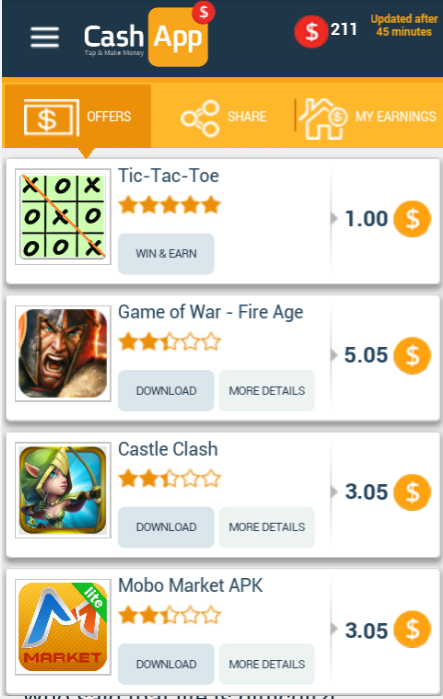
Task: Download Game of War - Fire Age
Action: [x=166, y=391]
